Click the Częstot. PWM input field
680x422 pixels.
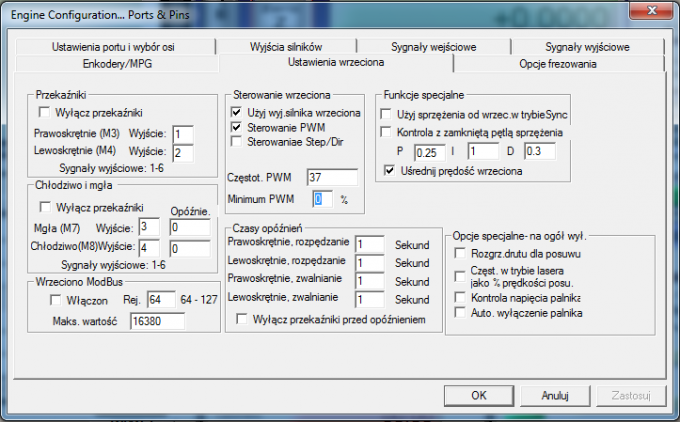pyautogui.click(x=331, y=177)
